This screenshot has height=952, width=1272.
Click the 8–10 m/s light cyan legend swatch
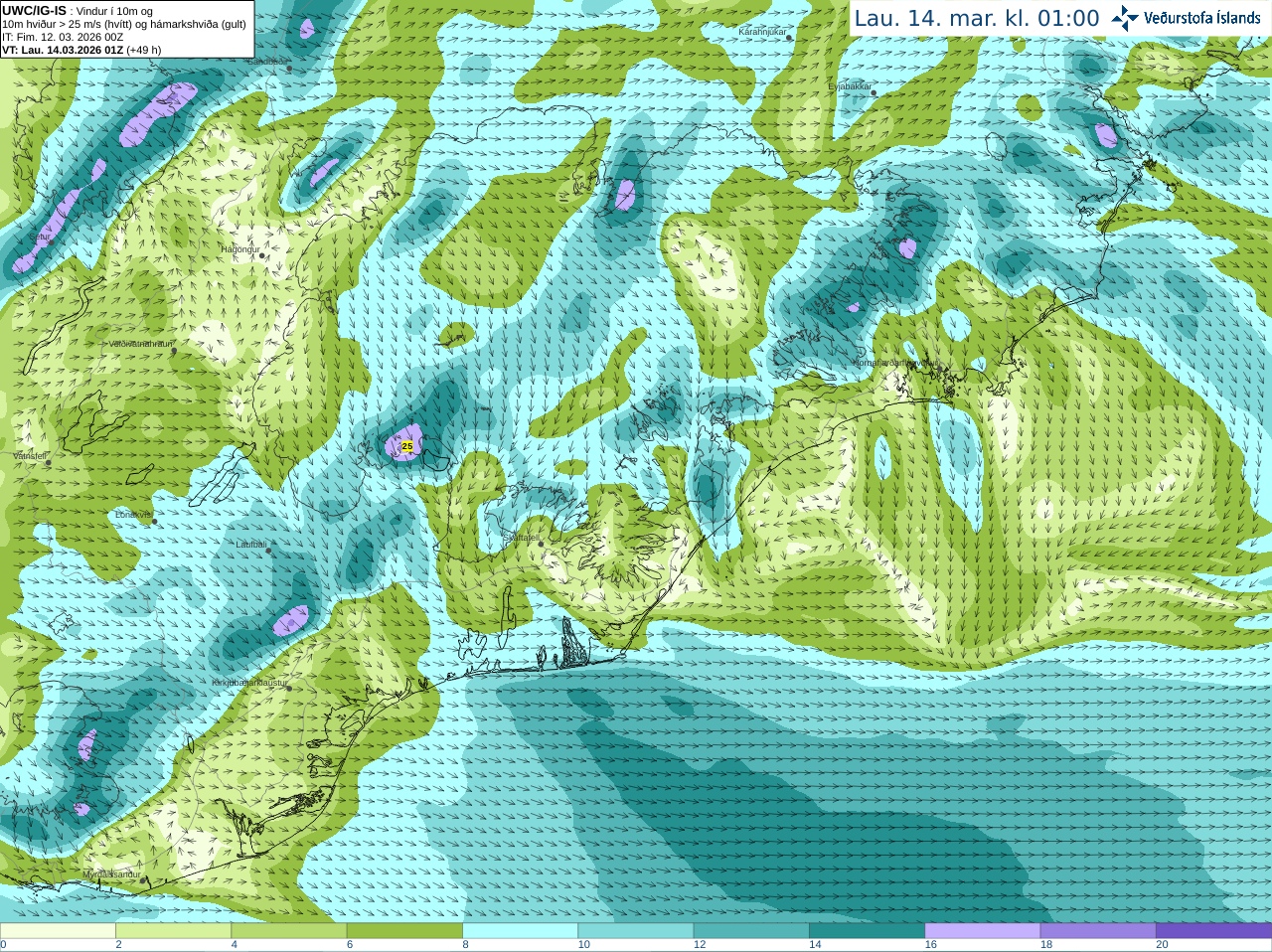point(520,930)
